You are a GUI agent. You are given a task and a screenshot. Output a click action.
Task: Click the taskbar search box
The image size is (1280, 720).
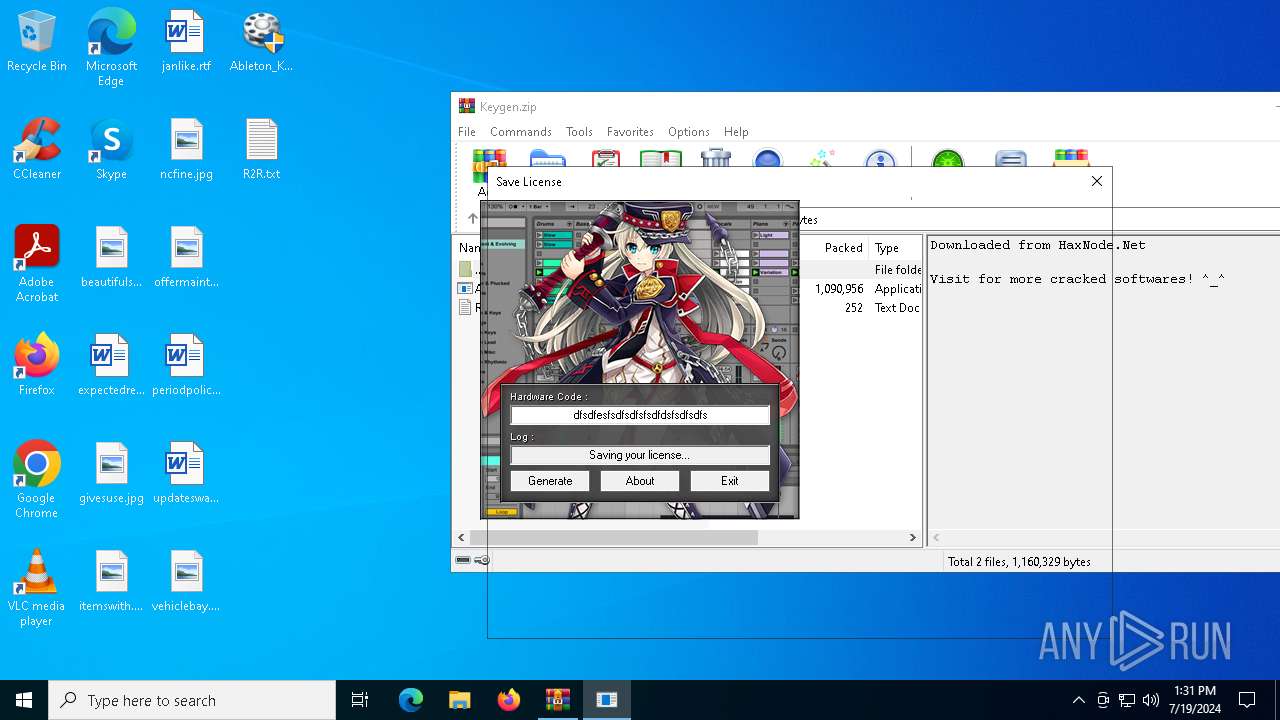[192, 700]
